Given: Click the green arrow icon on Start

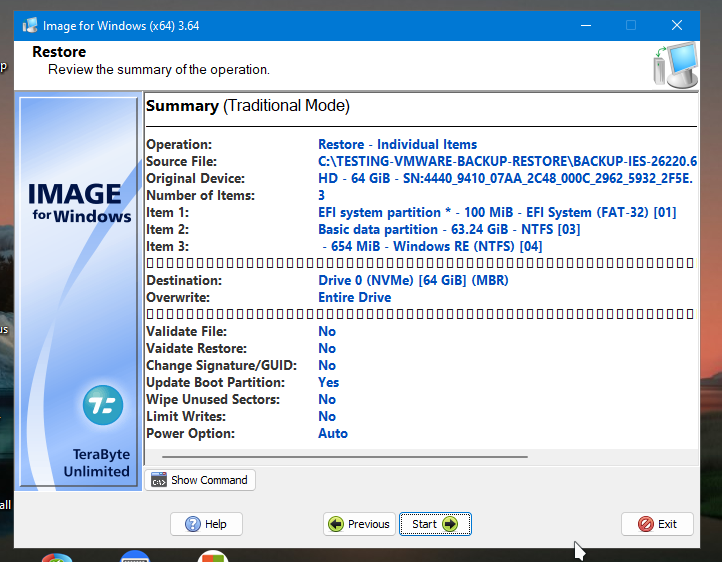Looking at the screenshot, I should tap(450, 524).
